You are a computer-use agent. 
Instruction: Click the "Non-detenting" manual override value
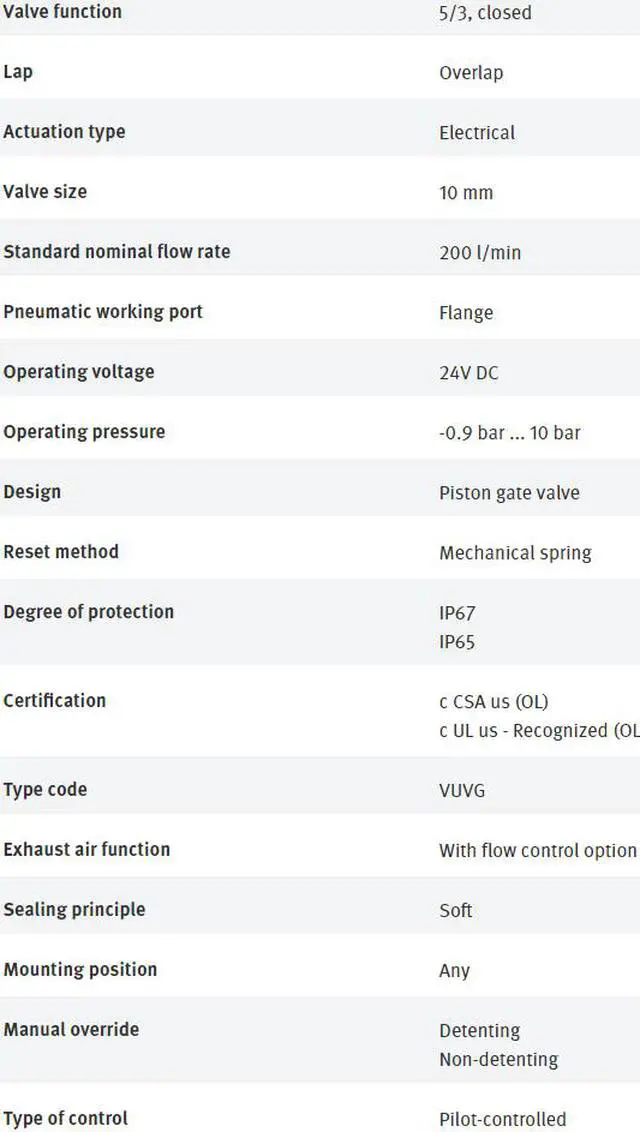pos(498,1059)
